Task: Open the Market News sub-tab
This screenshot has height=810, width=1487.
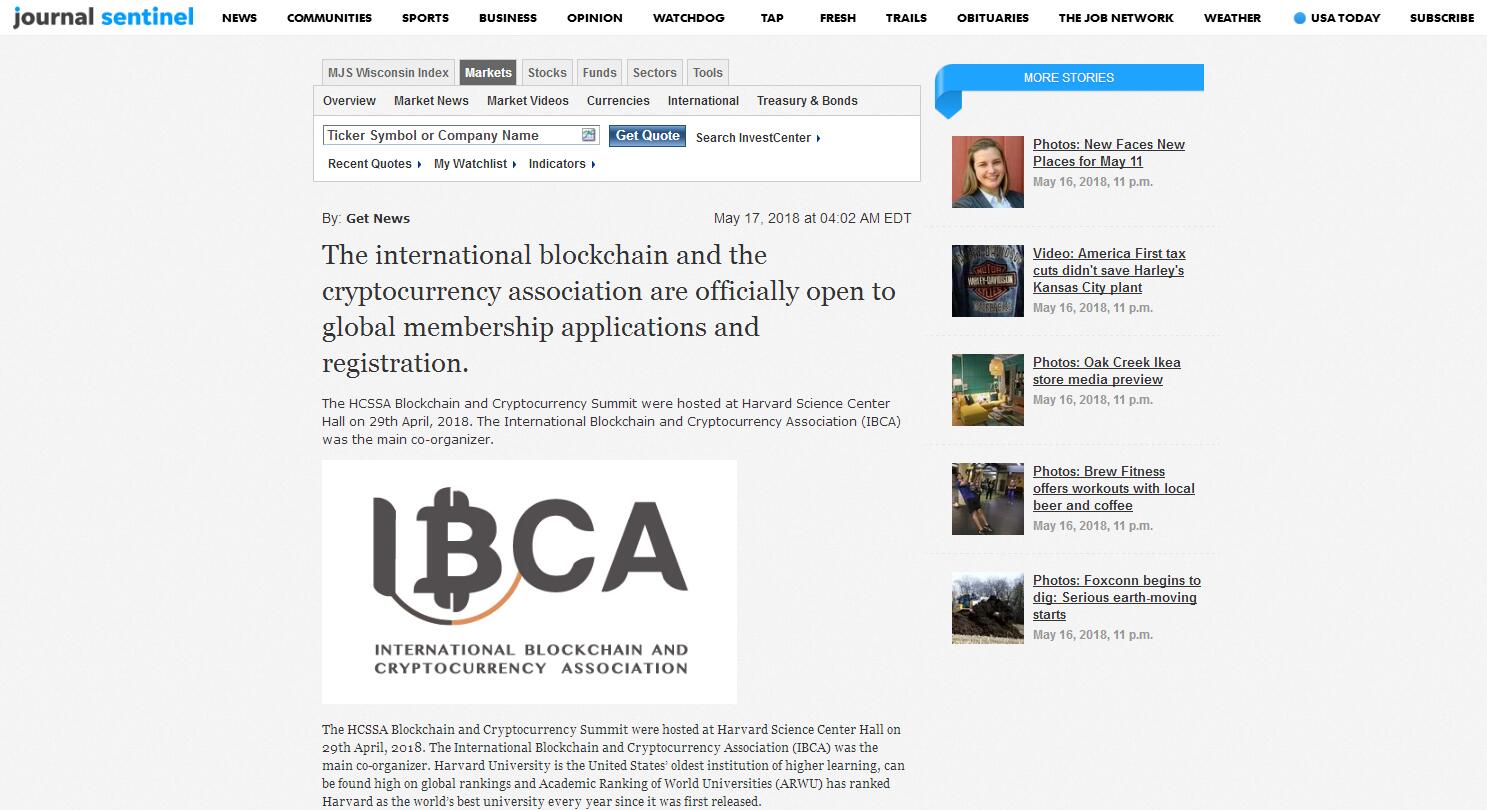Action: coord(431,101)
